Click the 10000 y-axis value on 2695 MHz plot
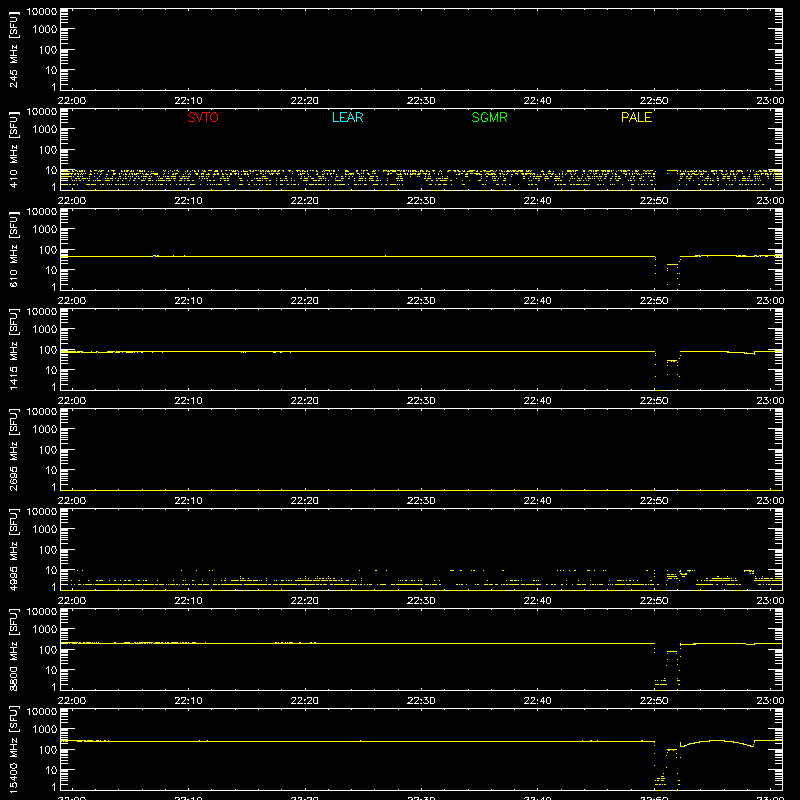 (42, 412)
